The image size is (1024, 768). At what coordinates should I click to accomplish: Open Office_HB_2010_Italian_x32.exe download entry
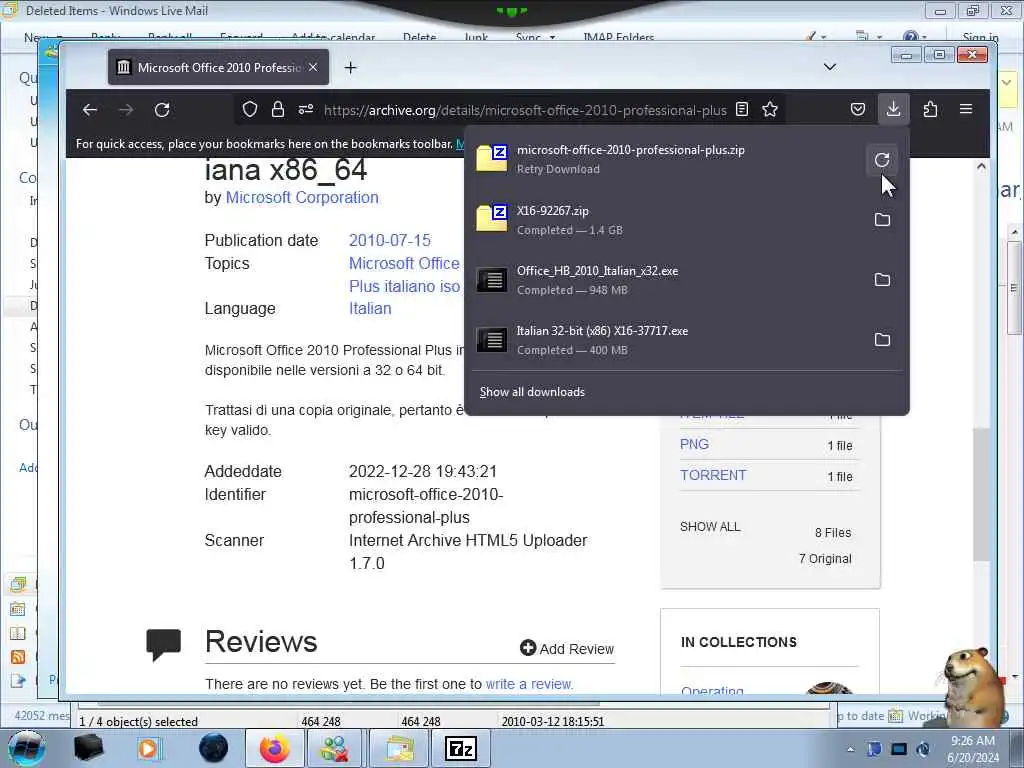(666, 280)
